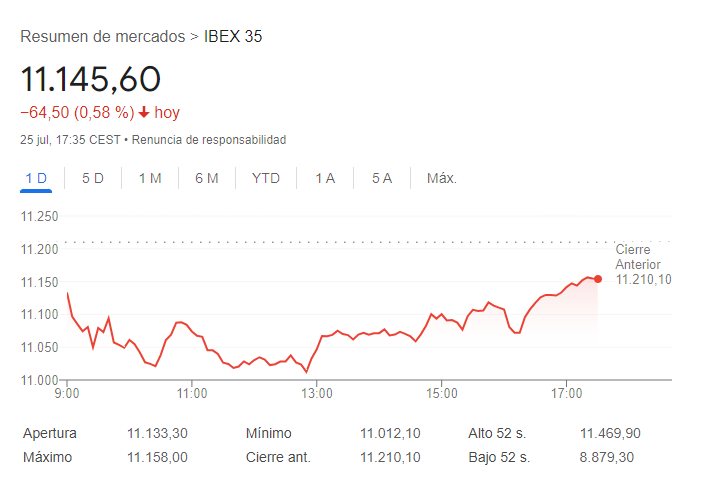Image resolution: width=703 pixels, height=479 pixels.
Task: Show the 1 A chart range
Action: coord(325,178)
